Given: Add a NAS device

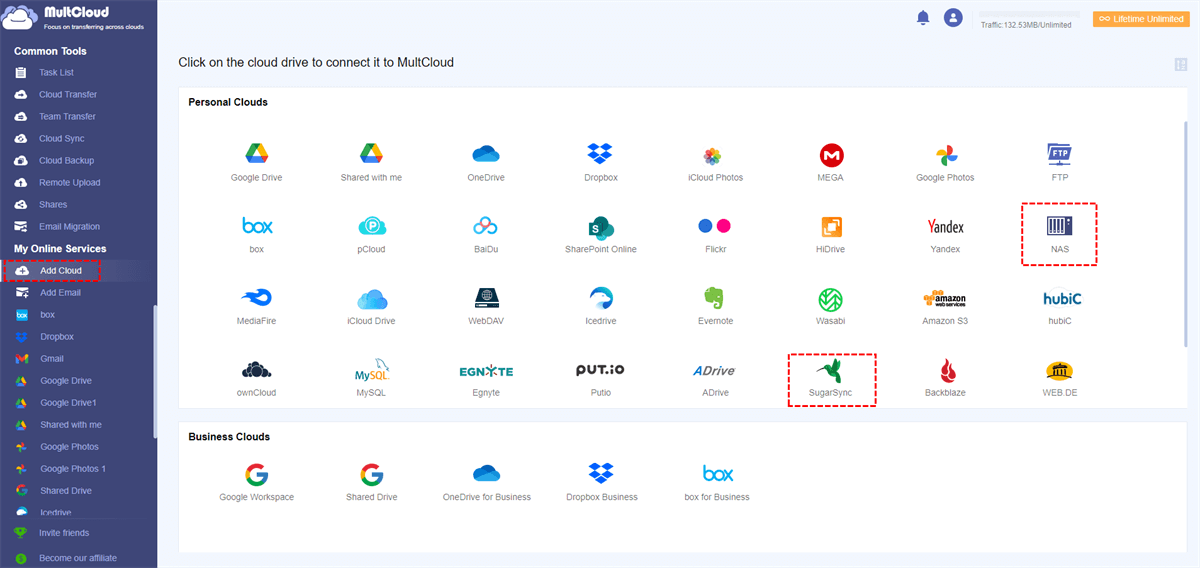Looking at the screenshot, I should pyautogui.click(x=1060, y=226).
